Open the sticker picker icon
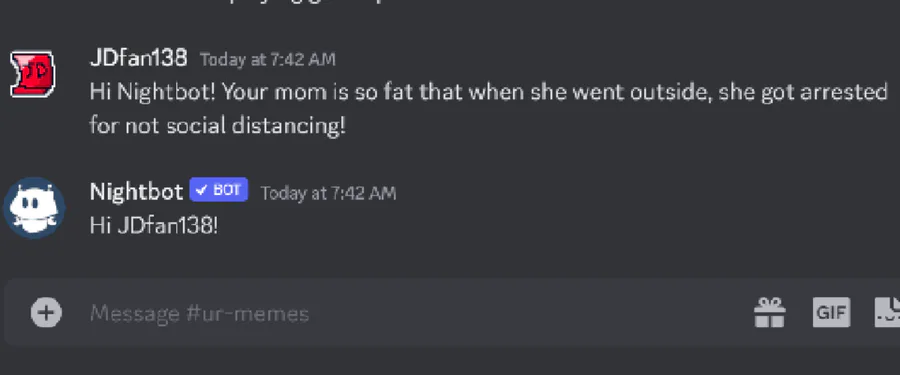The width and height of the screenshot is (900, 375). pyautogui.click(x=887, y=313)
